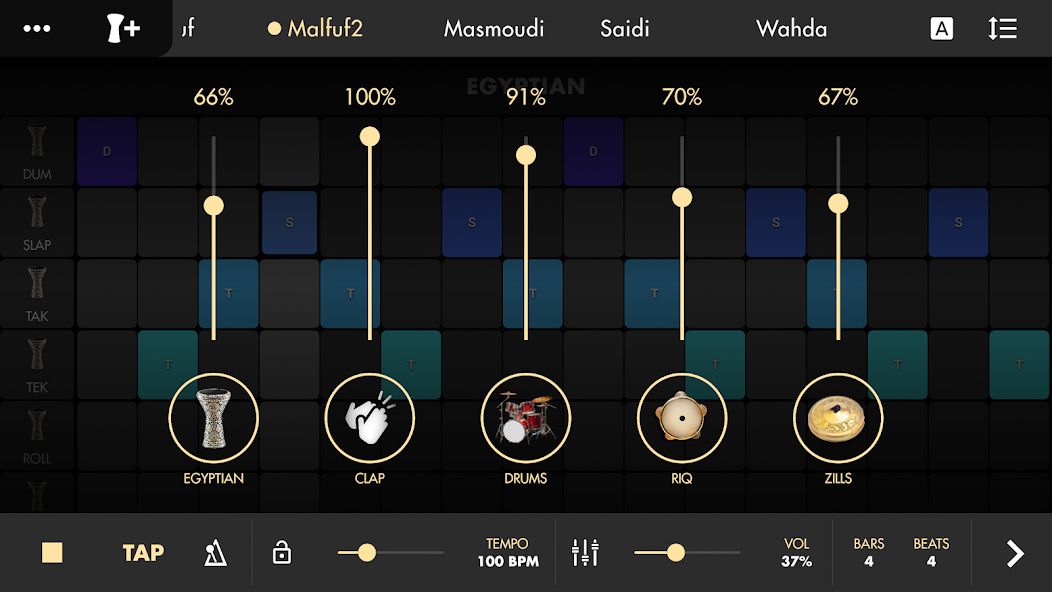1052x592 pixels.
Task: Open the rhythm list sort icon
Action: coord(1002,29)
